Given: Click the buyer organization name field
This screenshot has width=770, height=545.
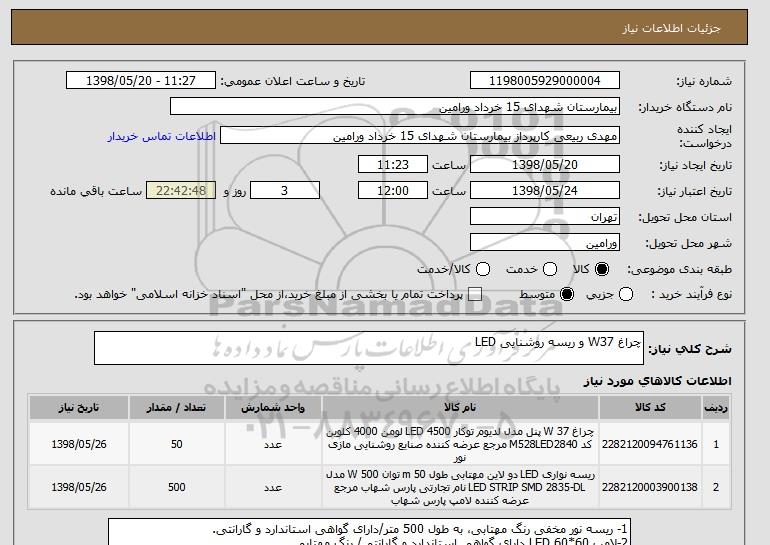Looking at the screenshot, I should point(395,107).
